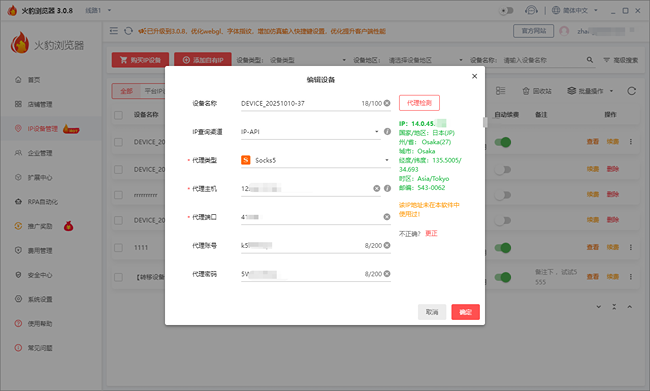Click the 官方网站 button
The image size is (650, 391).
tap(533, 31)
